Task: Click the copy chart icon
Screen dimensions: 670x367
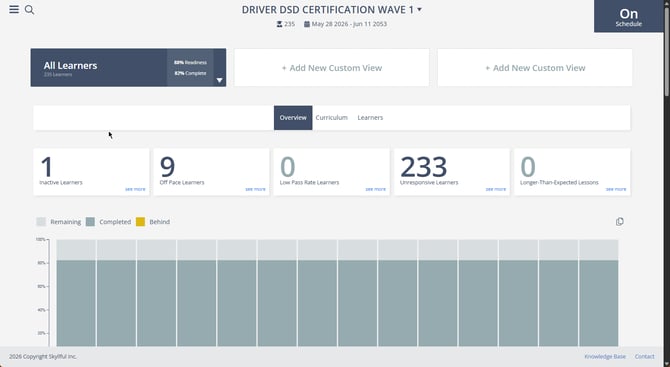Action: coord(620,221)
